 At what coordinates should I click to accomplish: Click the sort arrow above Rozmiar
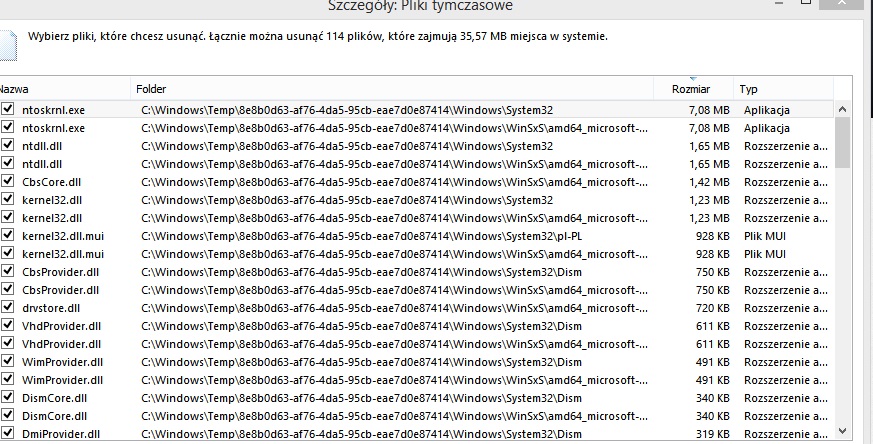(x=693, y=79)
